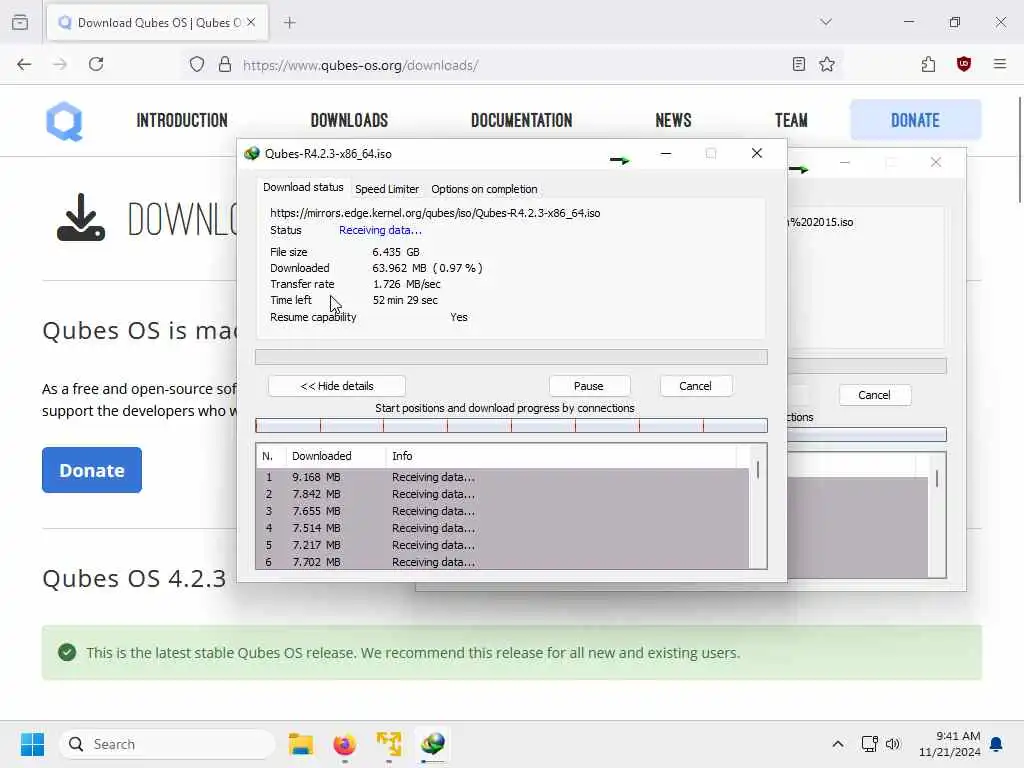
Task: Select connection row with 7.842 MB
Action: 502,494
